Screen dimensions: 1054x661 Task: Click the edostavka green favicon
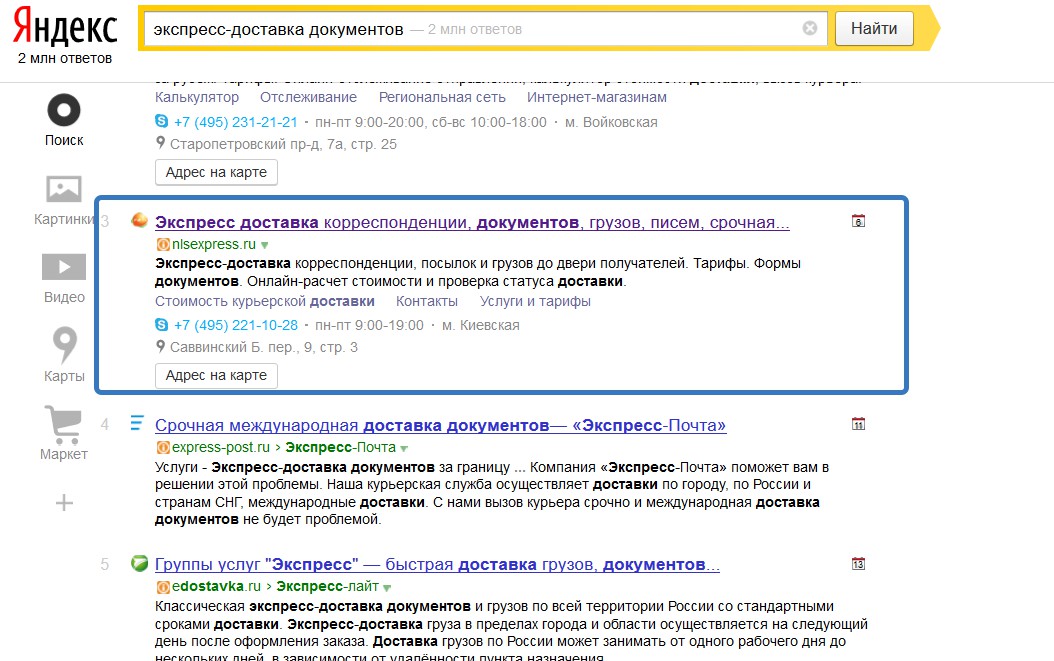[139, 563]
